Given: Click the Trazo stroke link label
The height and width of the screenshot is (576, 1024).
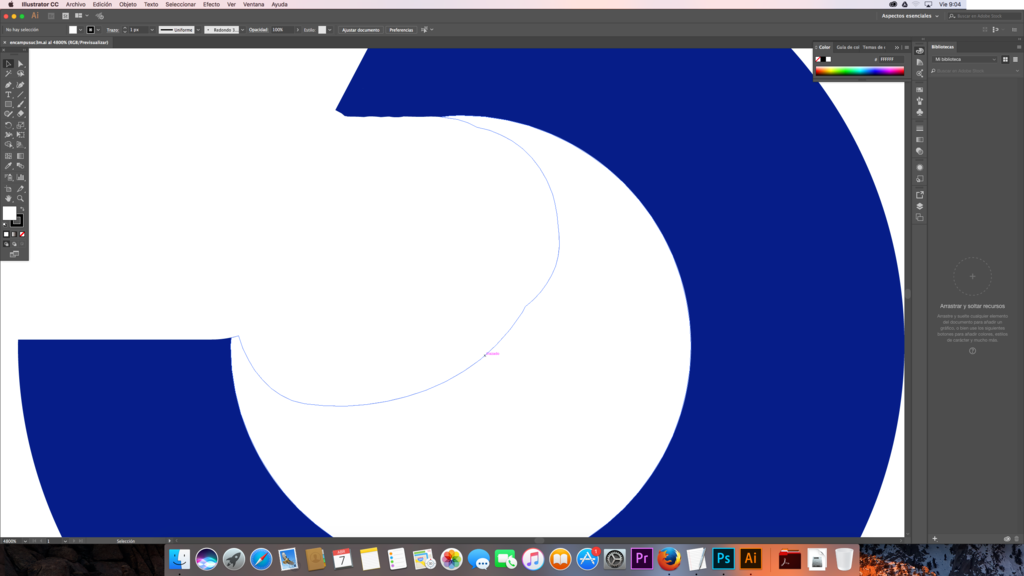Looking at the screenshot, I should pos(112,30).
